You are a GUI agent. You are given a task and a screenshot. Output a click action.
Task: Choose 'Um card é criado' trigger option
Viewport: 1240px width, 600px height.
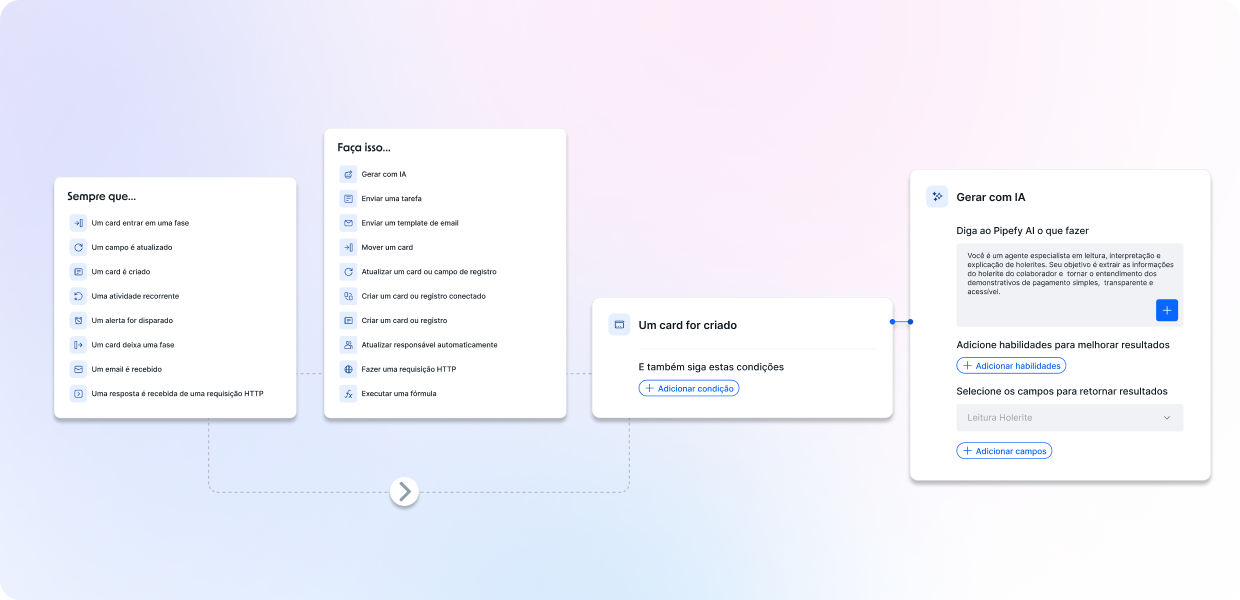click(x=120, y=272)
